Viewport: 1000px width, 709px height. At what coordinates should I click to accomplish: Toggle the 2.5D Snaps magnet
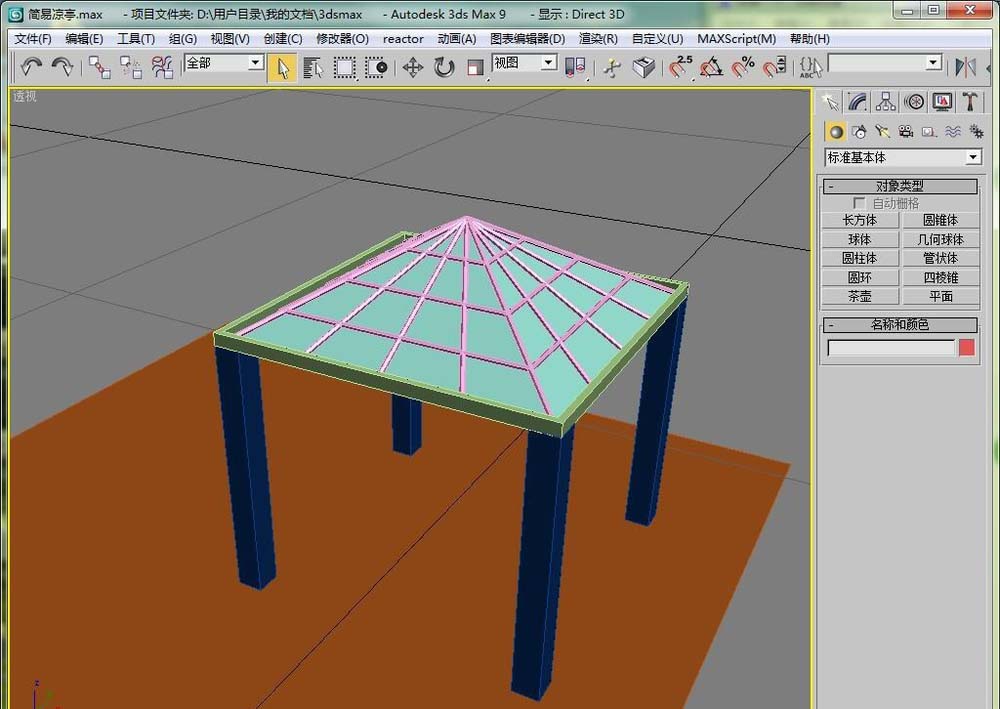tap(680, 67)
